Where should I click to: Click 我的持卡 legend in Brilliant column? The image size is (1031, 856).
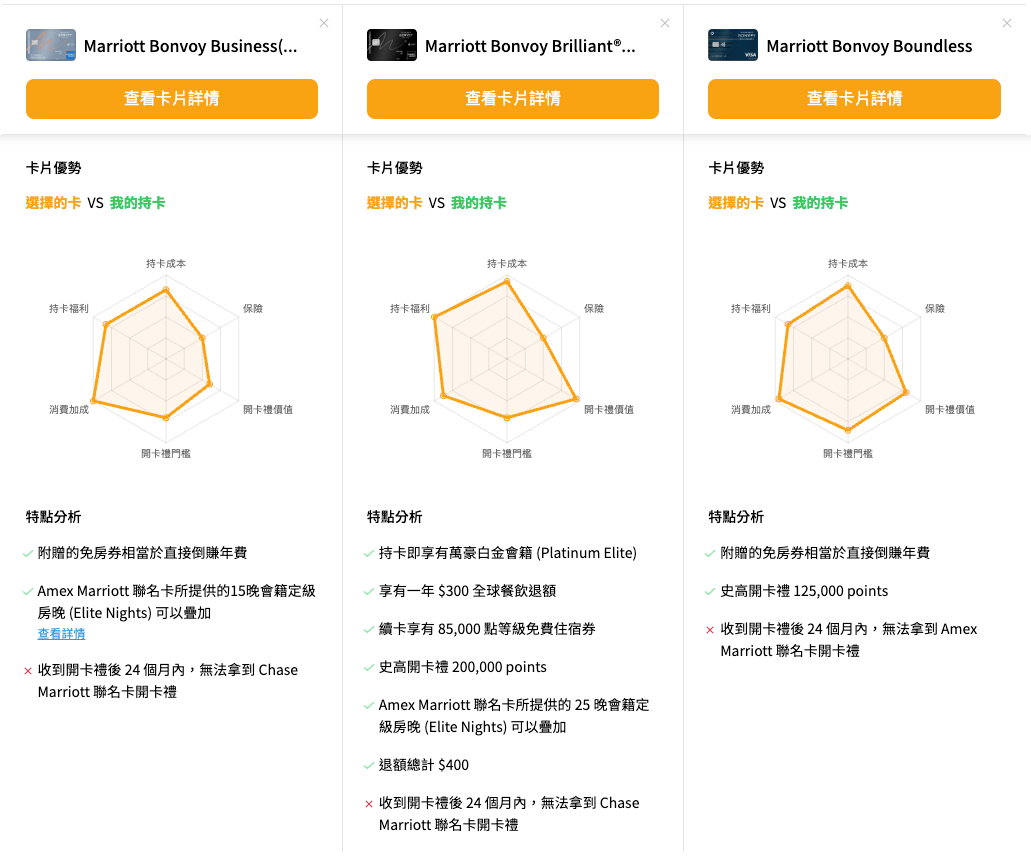coord(479,203)
